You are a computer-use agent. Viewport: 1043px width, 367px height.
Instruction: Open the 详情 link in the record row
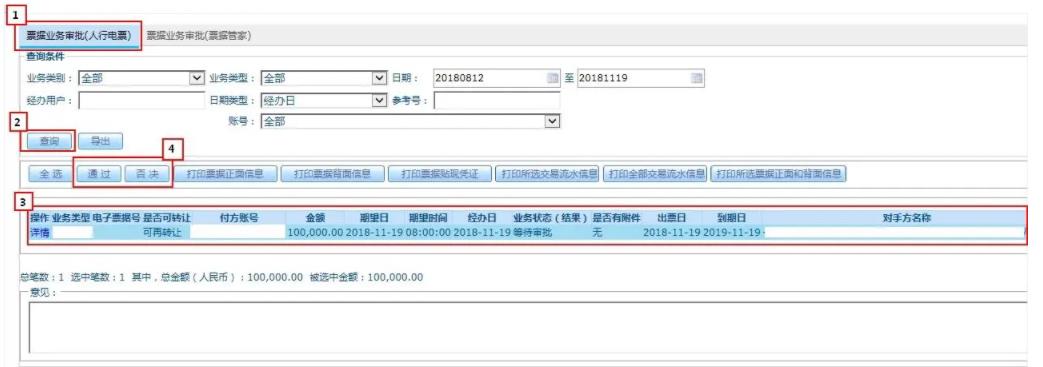tap(39, 233)
